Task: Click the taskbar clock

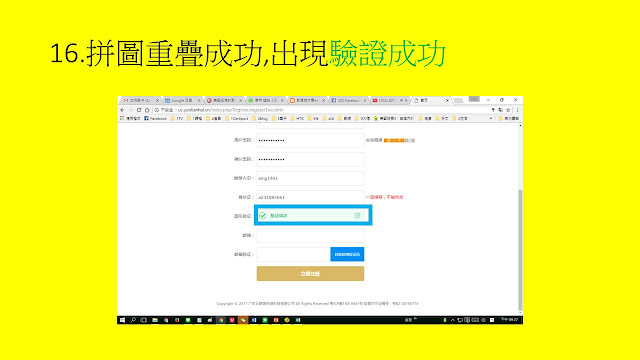Action: (x=509, y=320)
